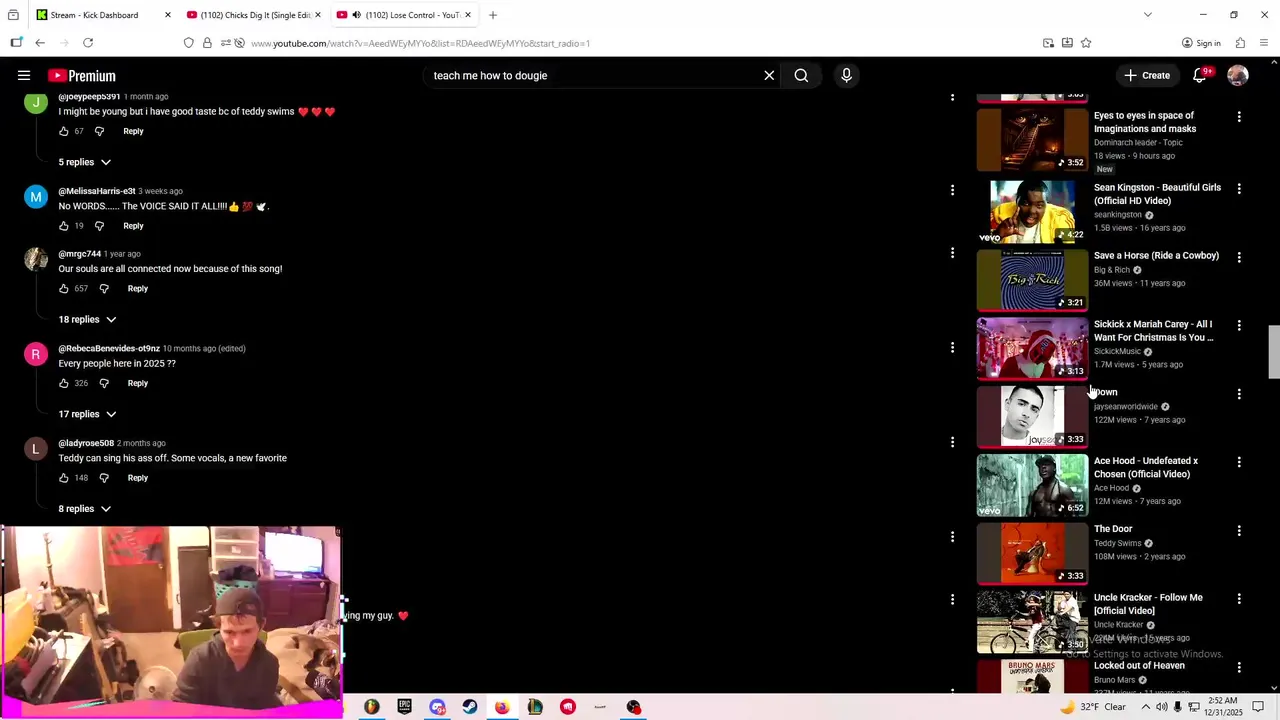Open the notifications bell
This screenshot has width=1280, height=720.
click(1199, 75)
